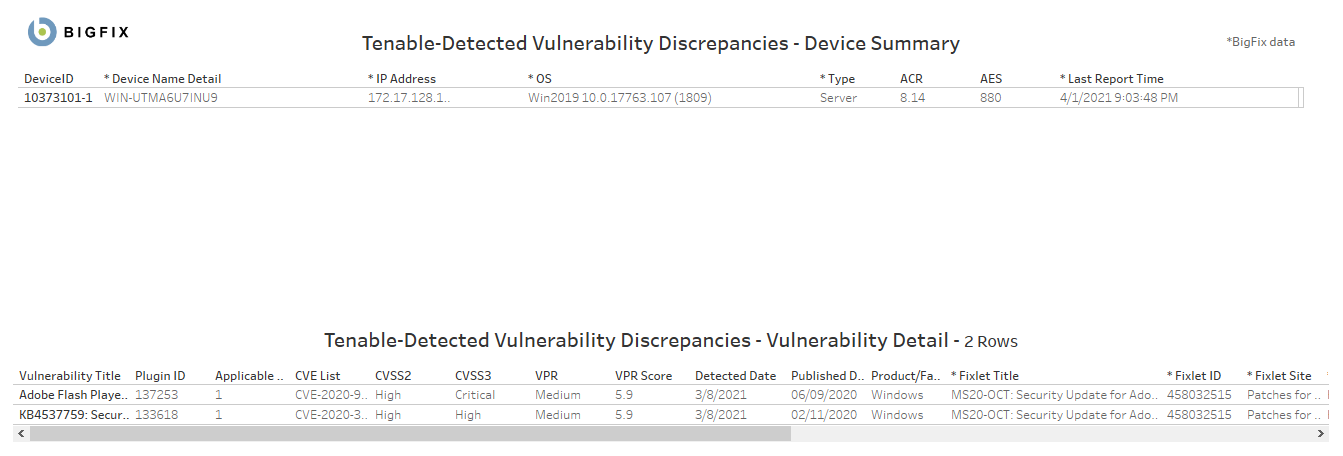Select the KB4537759 vulnerability row

[x=74, y=415]
